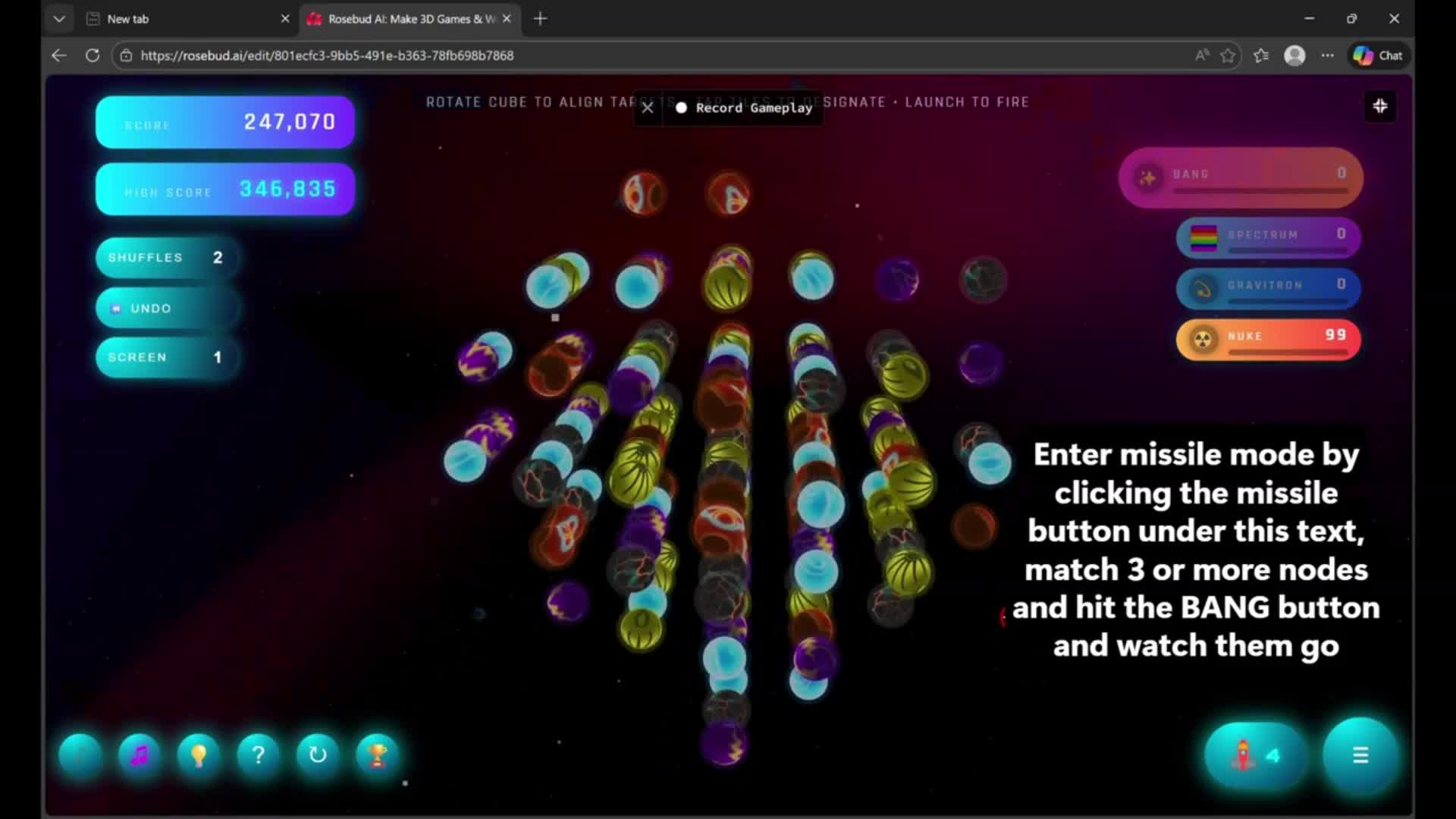This screenshot has height=819, width=1456.
Task: Go back with the browser back arrow
Action: (x=59, y=55)
